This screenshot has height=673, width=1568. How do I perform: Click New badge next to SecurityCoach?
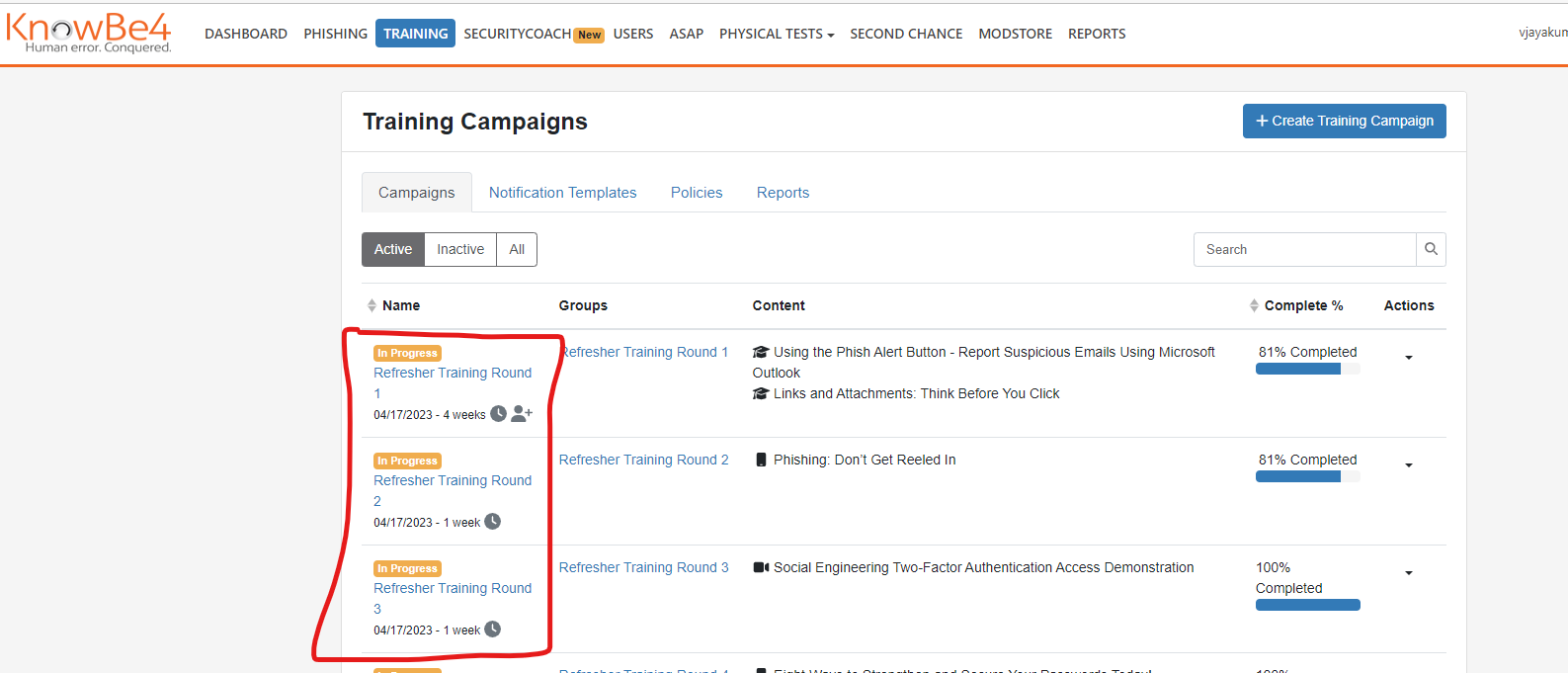[x=590, y=35]
